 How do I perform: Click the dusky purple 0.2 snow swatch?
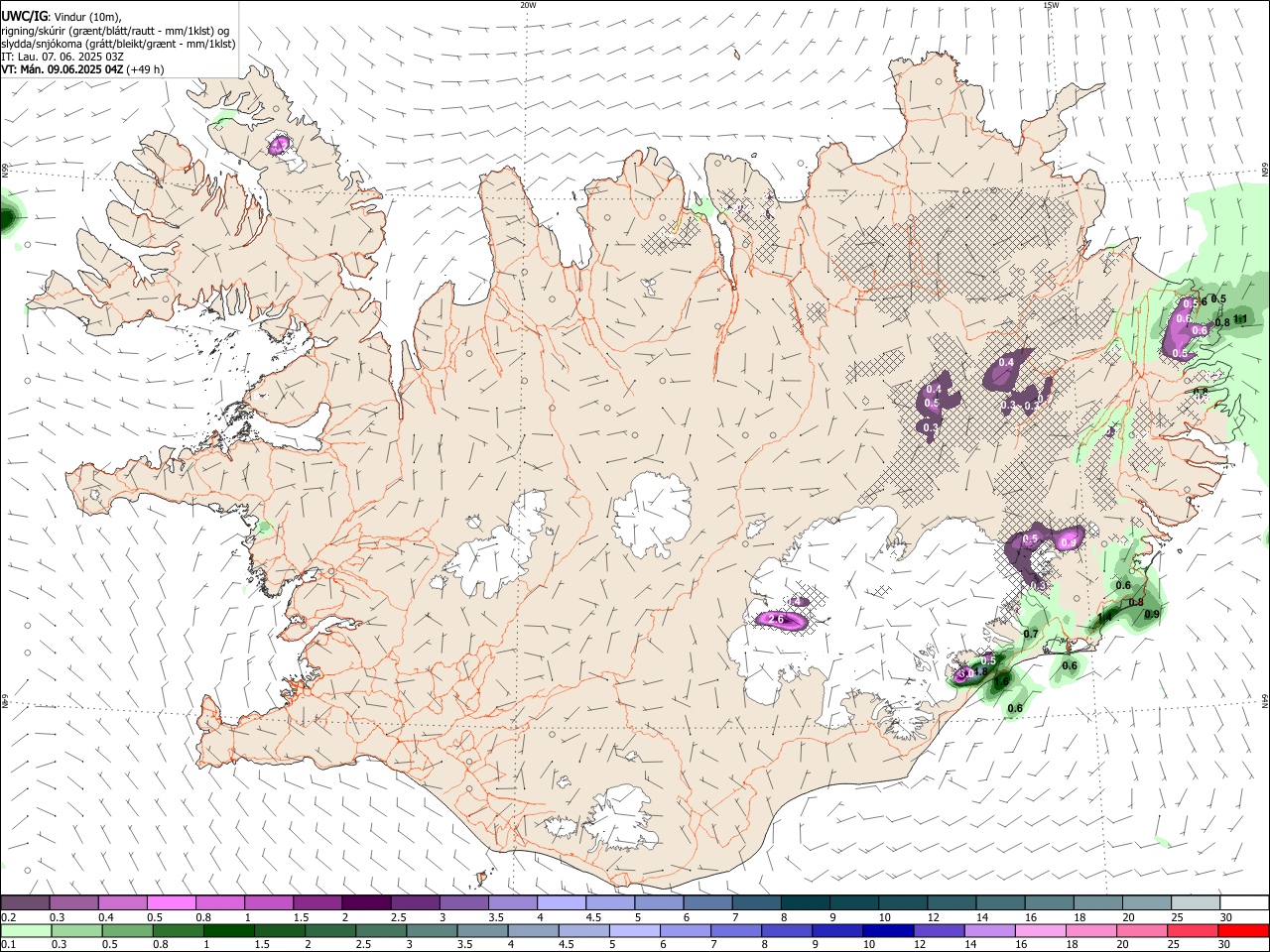25,902
